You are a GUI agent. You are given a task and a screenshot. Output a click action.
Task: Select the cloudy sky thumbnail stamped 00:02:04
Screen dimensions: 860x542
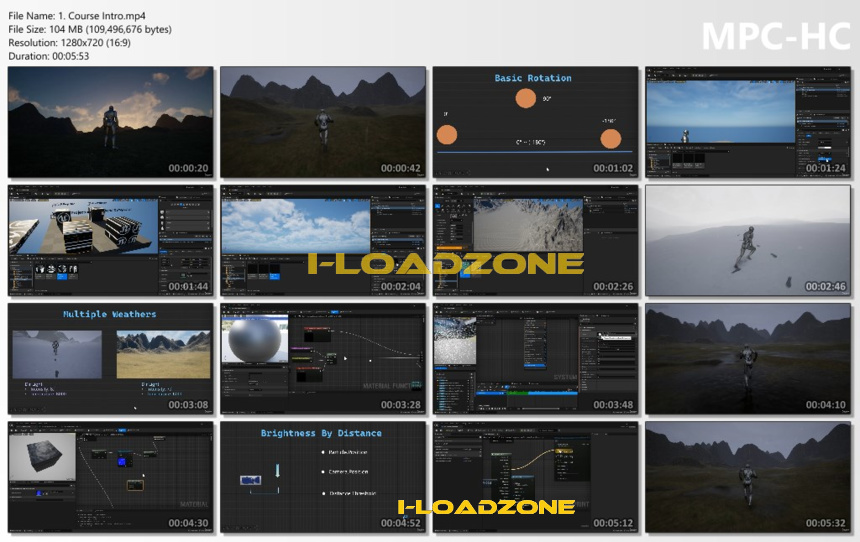click(x=323, y=241)
